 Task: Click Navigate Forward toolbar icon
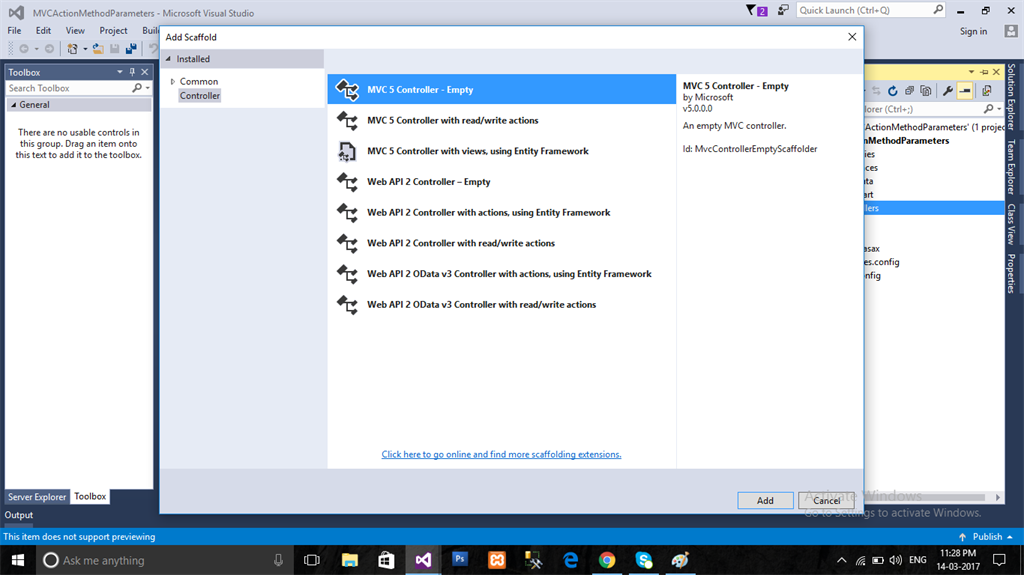49,49
